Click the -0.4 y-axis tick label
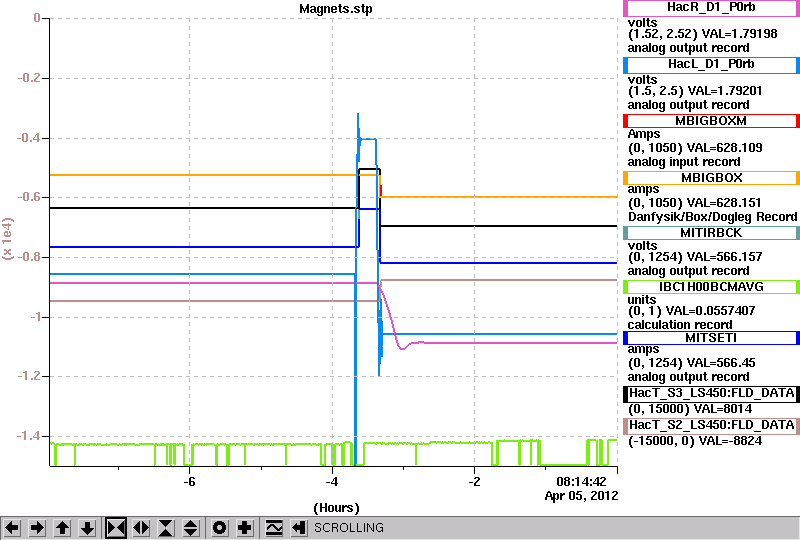Viewport: 800px width, 540px height. click(x=29, y=138)
